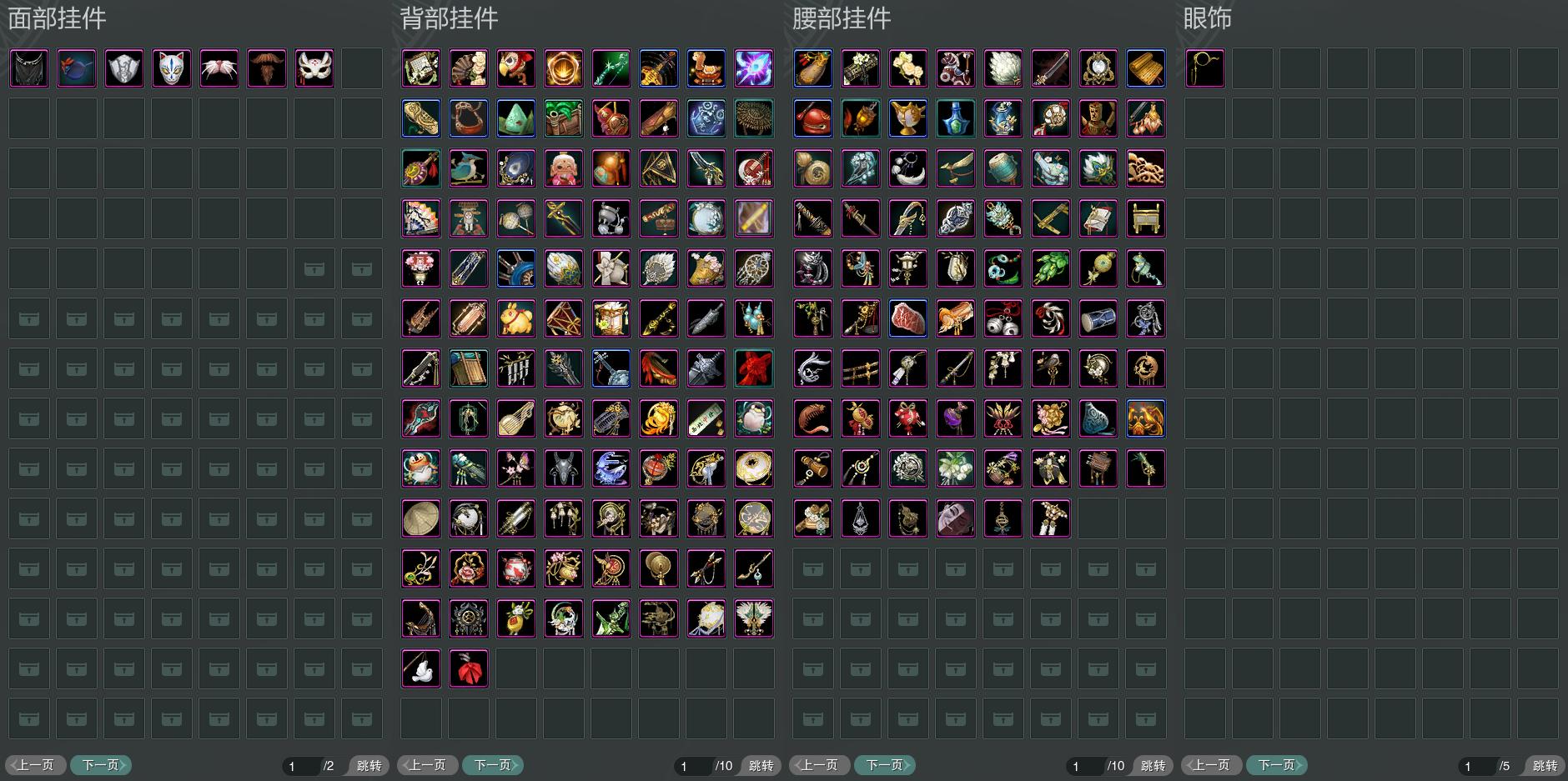Select the brown comb waist accessory
This screenshot has width=1568, height=781.
pyautogui.click(x=813, y=418)
